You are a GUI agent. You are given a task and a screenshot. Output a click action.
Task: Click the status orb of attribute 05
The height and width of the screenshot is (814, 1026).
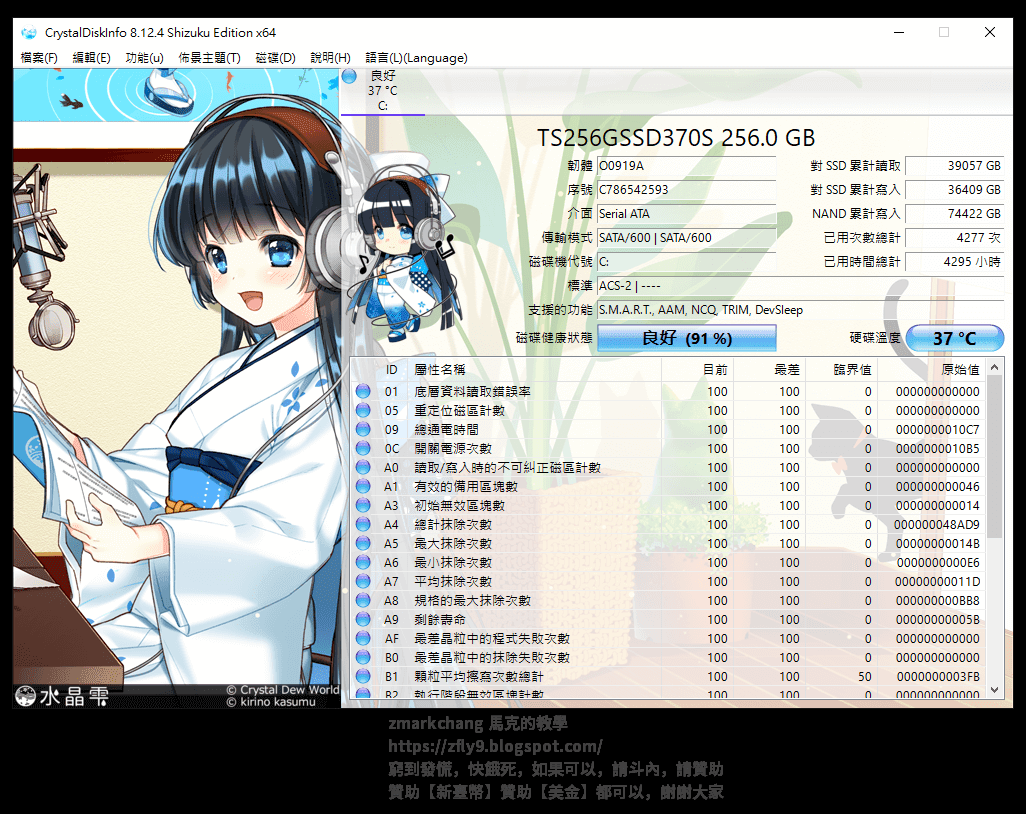pyautogui.click(x=363, y=410)
